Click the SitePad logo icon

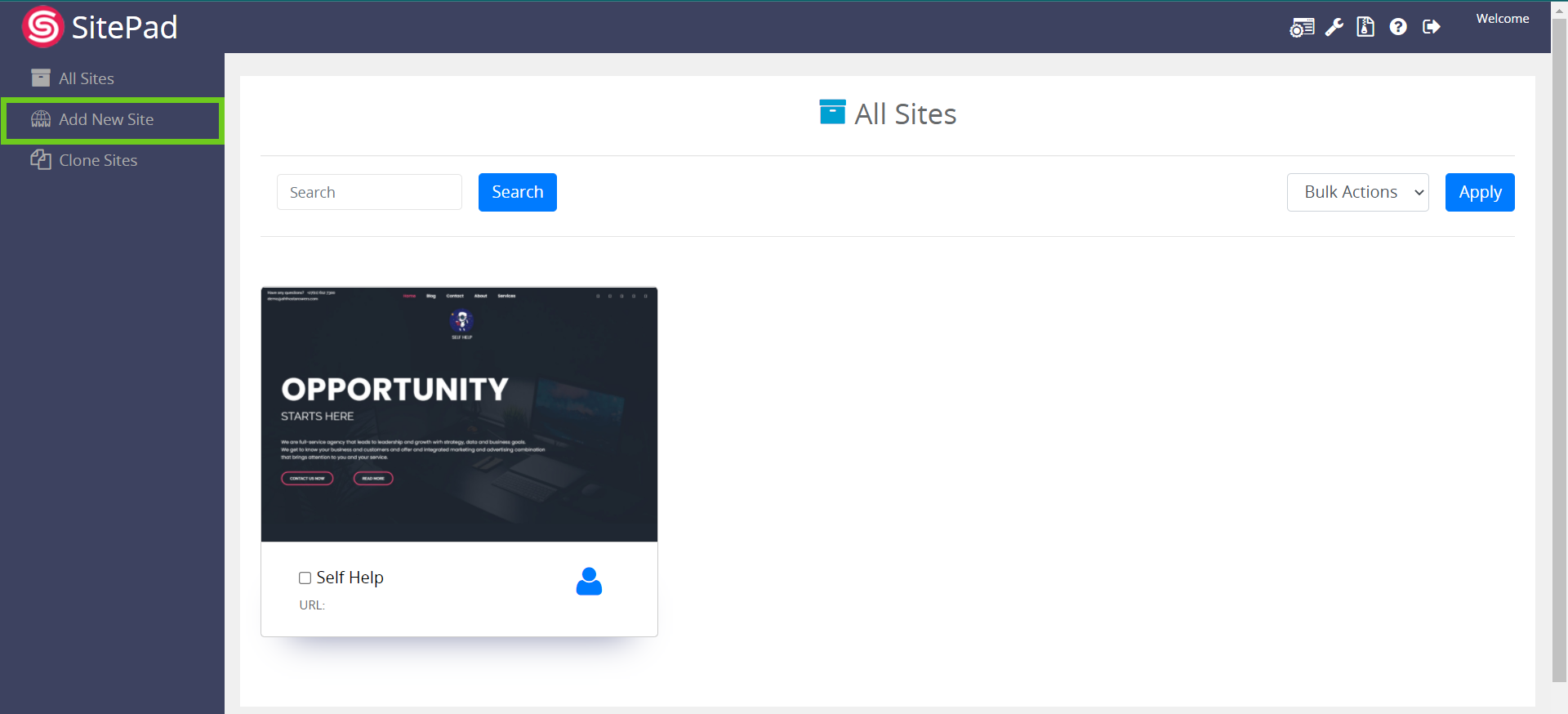coord(42,27)
